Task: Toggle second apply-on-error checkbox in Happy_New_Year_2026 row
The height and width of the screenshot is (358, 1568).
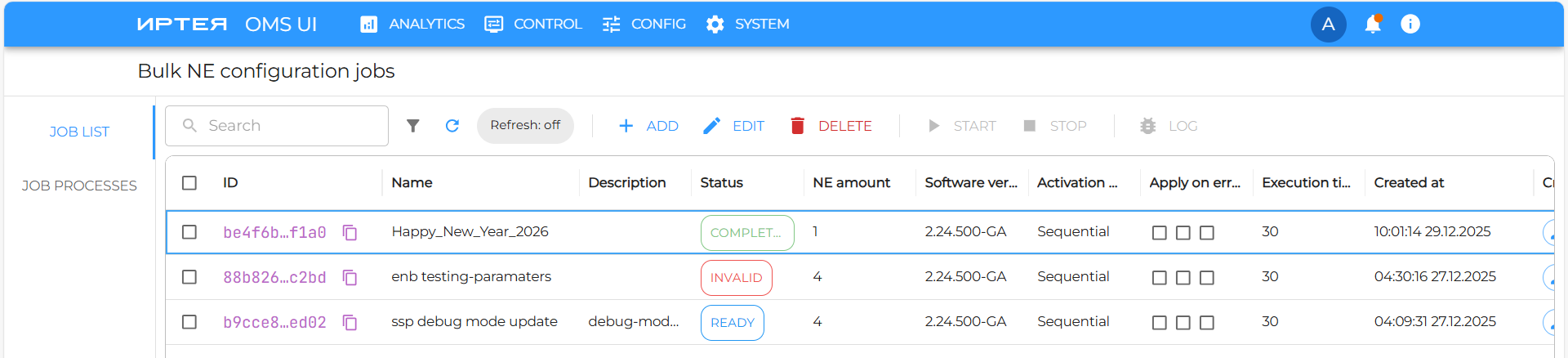Action: tap(1183, 233)
